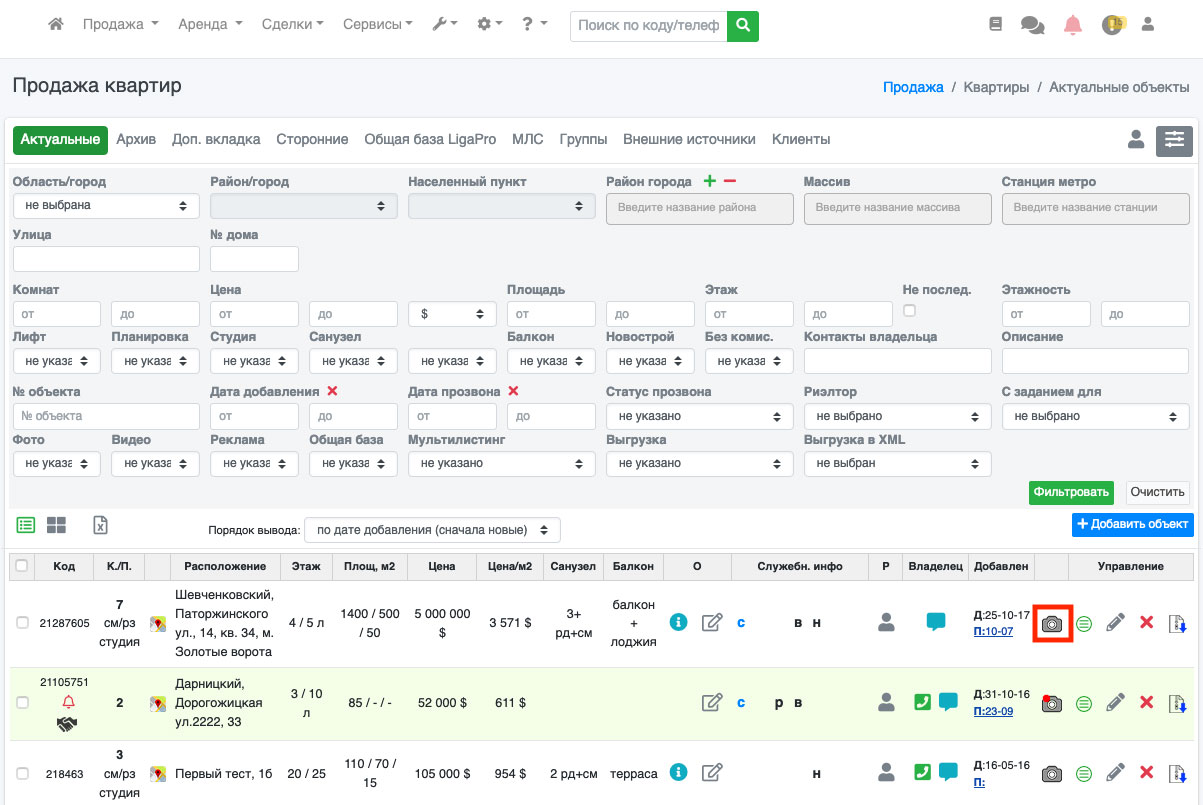Viewport: 1203px width, 805px height.
Task: Click the Excel export icon
Action: pyautogui.click(x=100, y=526)
